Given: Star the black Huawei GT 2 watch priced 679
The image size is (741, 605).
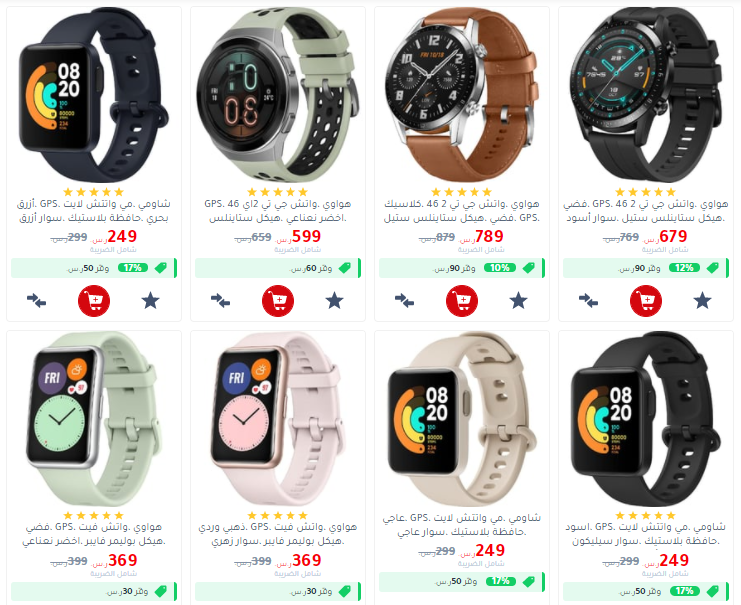Looking at the screenshot, I should point(702,301).
